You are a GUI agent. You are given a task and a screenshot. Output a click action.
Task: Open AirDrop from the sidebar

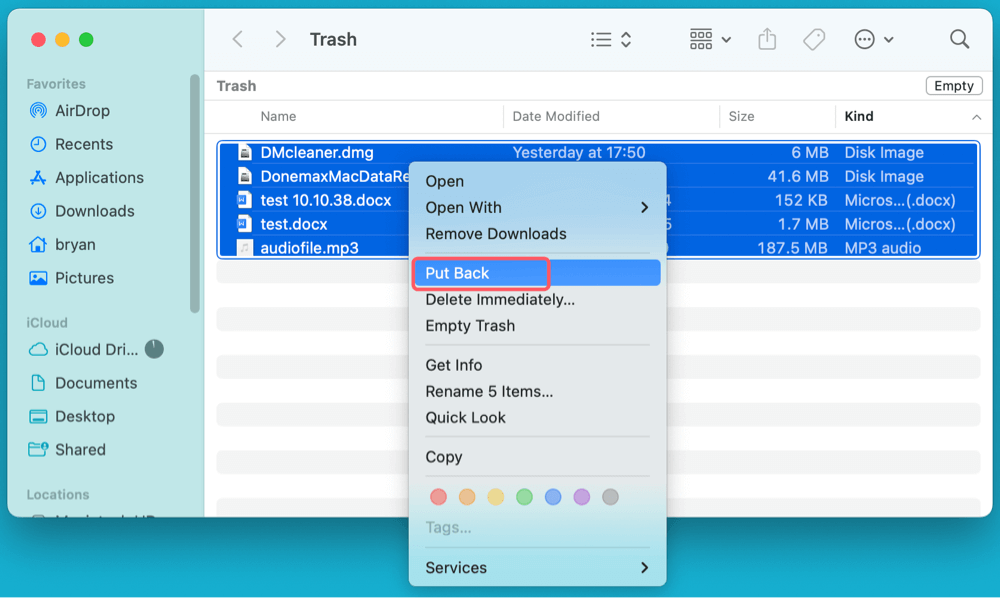[80, 110]
